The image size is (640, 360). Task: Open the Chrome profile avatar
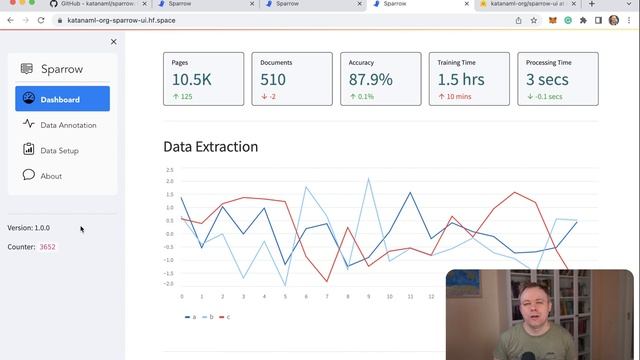(x=613, y=20)
